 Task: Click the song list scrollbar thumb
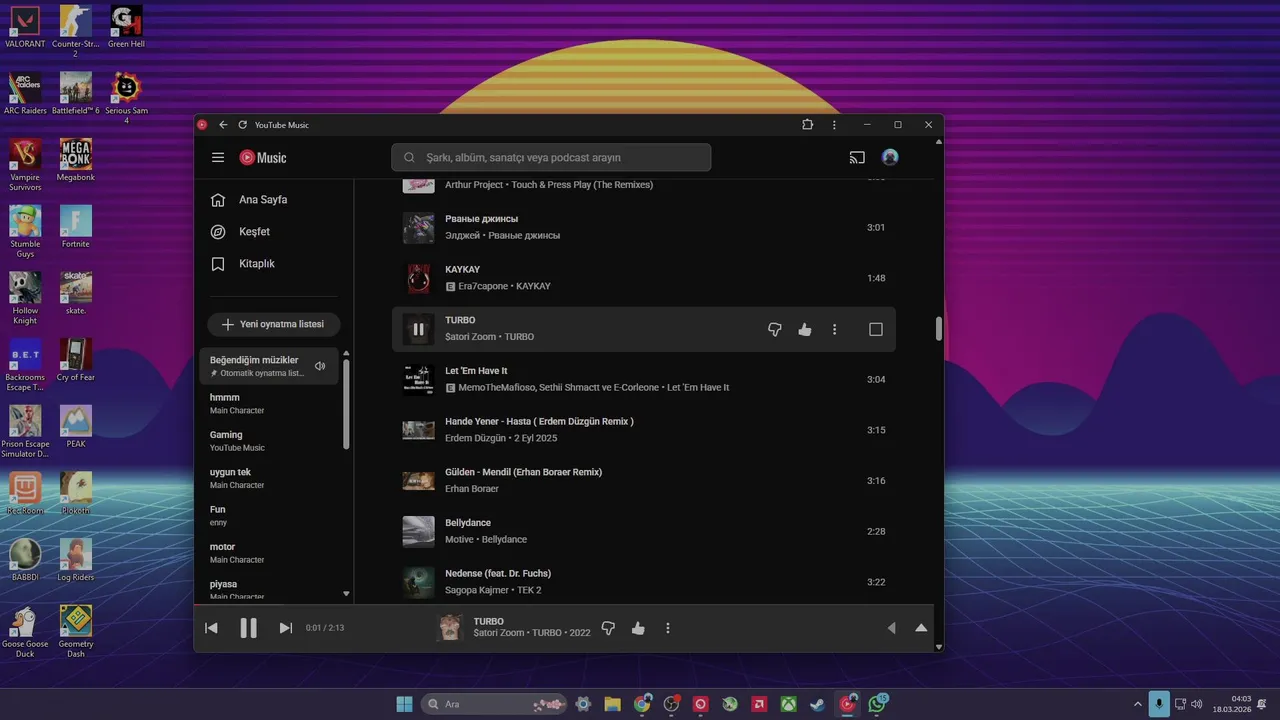[938, 329]
